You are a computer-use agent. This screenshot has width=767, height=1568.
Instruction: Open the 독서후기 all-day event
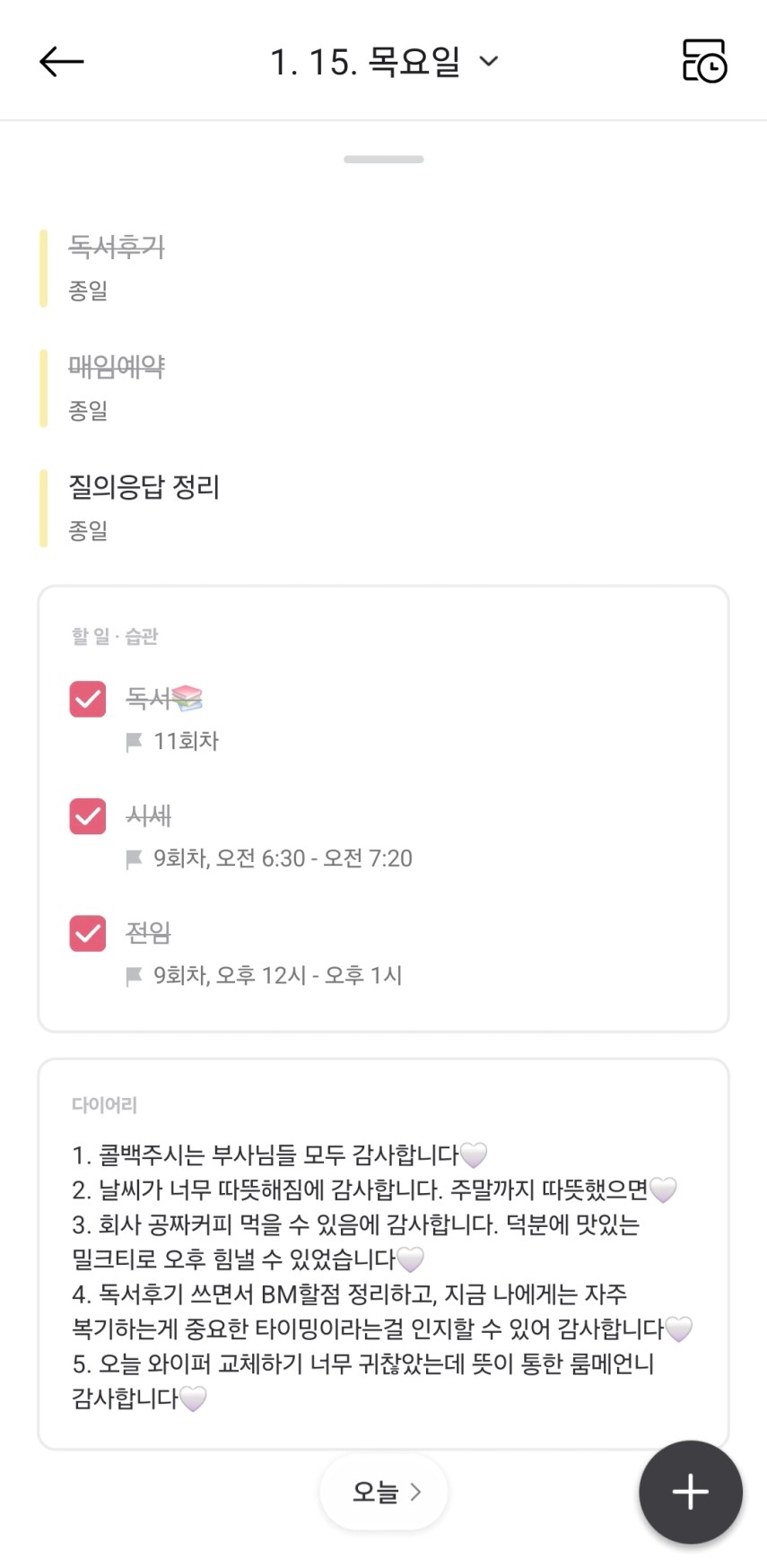118,247
